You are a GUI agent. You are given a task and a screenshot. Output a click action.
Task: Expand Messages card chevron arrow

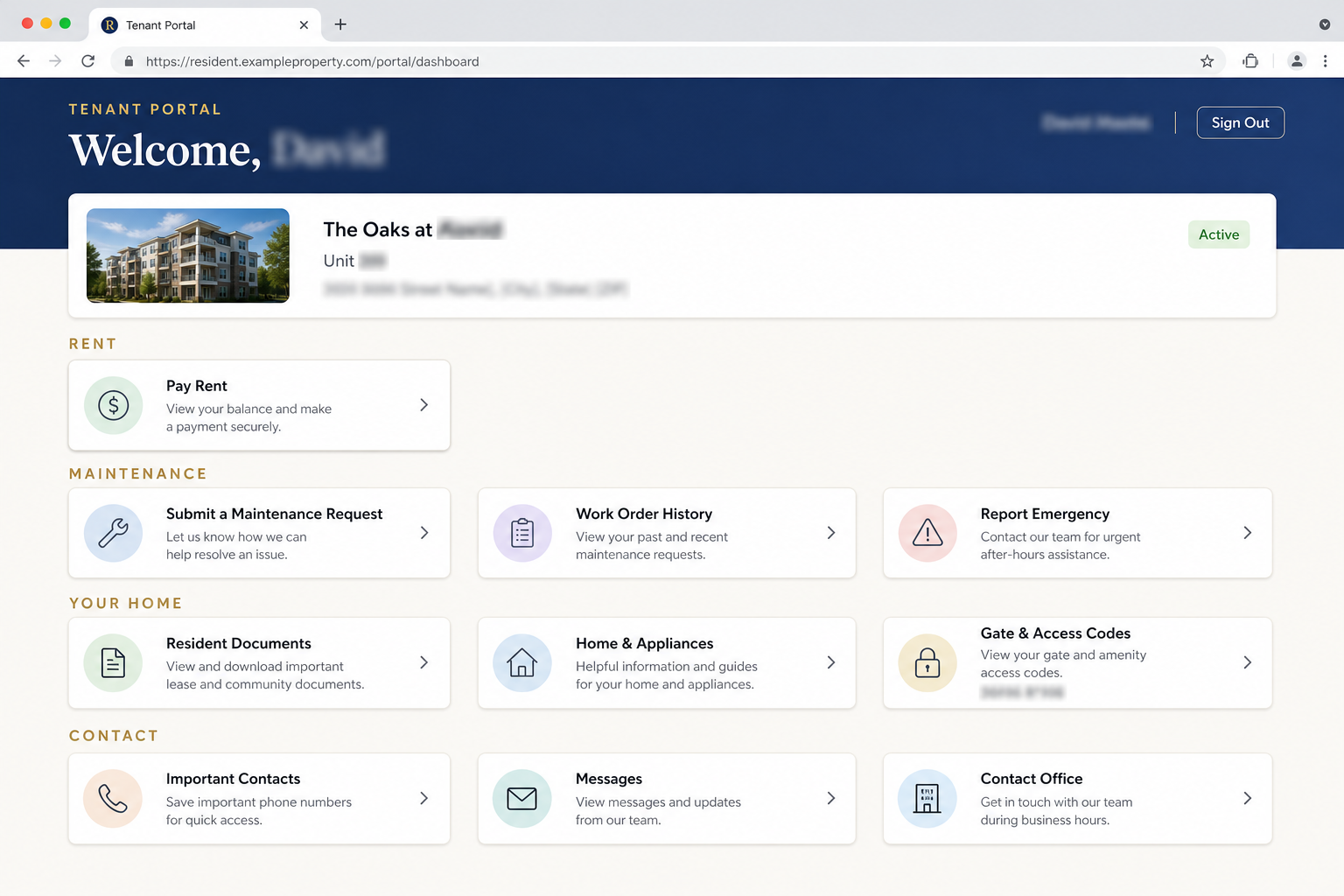point(831,798)
